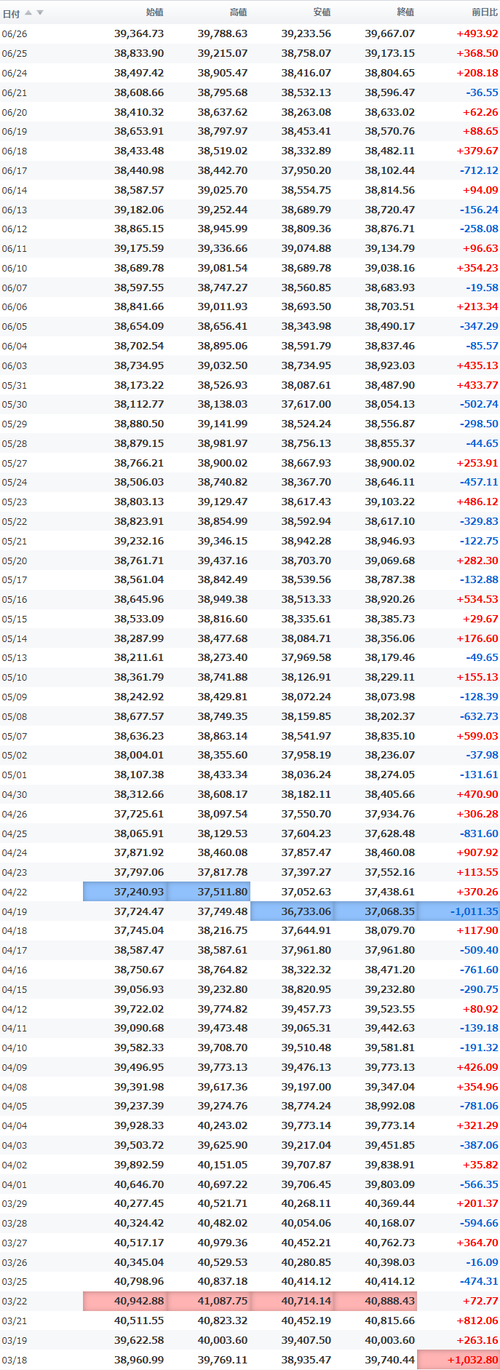Select the red highlighted 03/22 close 40,888.43
This screenshot has width=500, height=1370.
point(375,1302)
